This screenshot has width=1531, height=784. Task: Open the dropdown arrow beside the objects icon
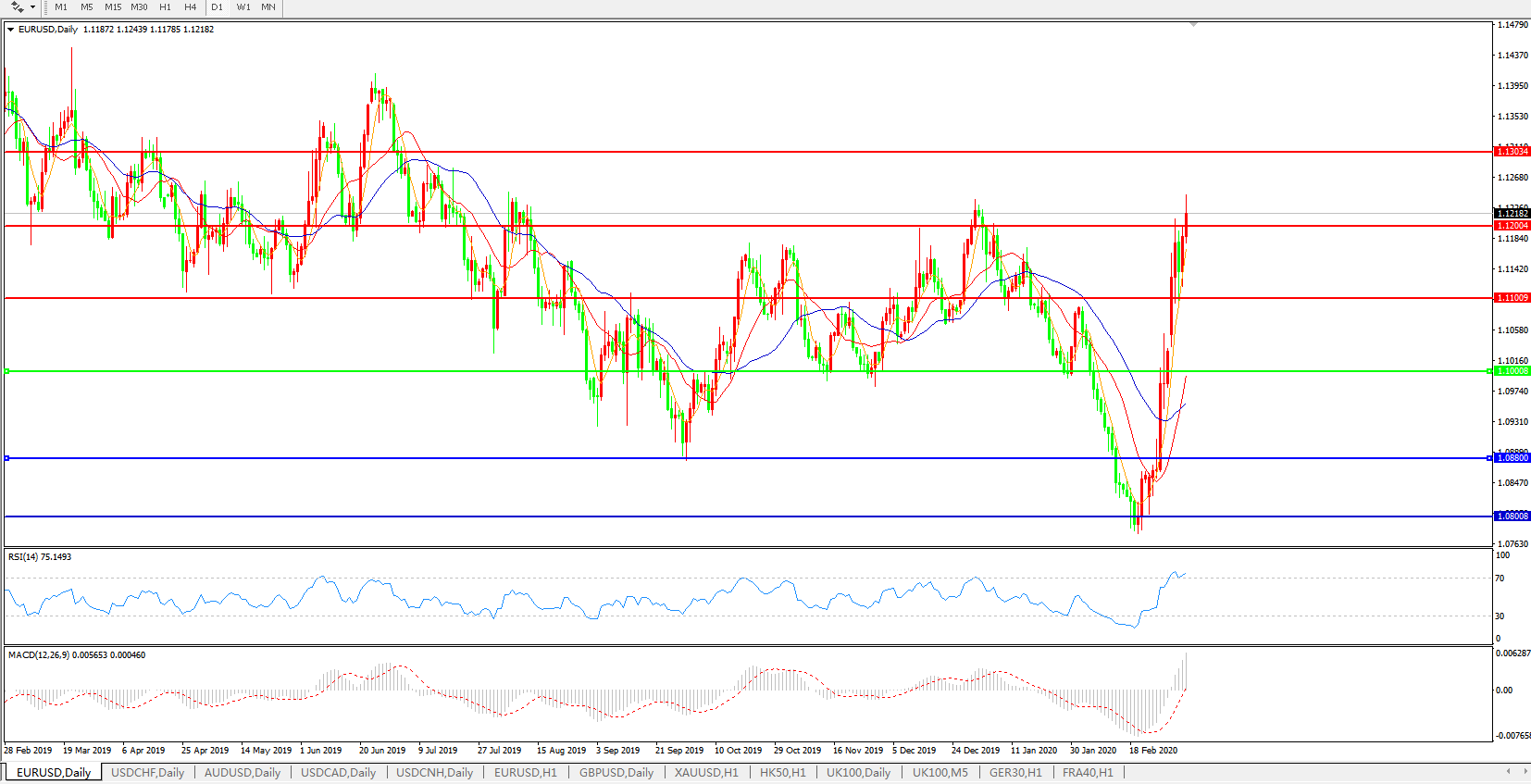click(x=32, y=7)
